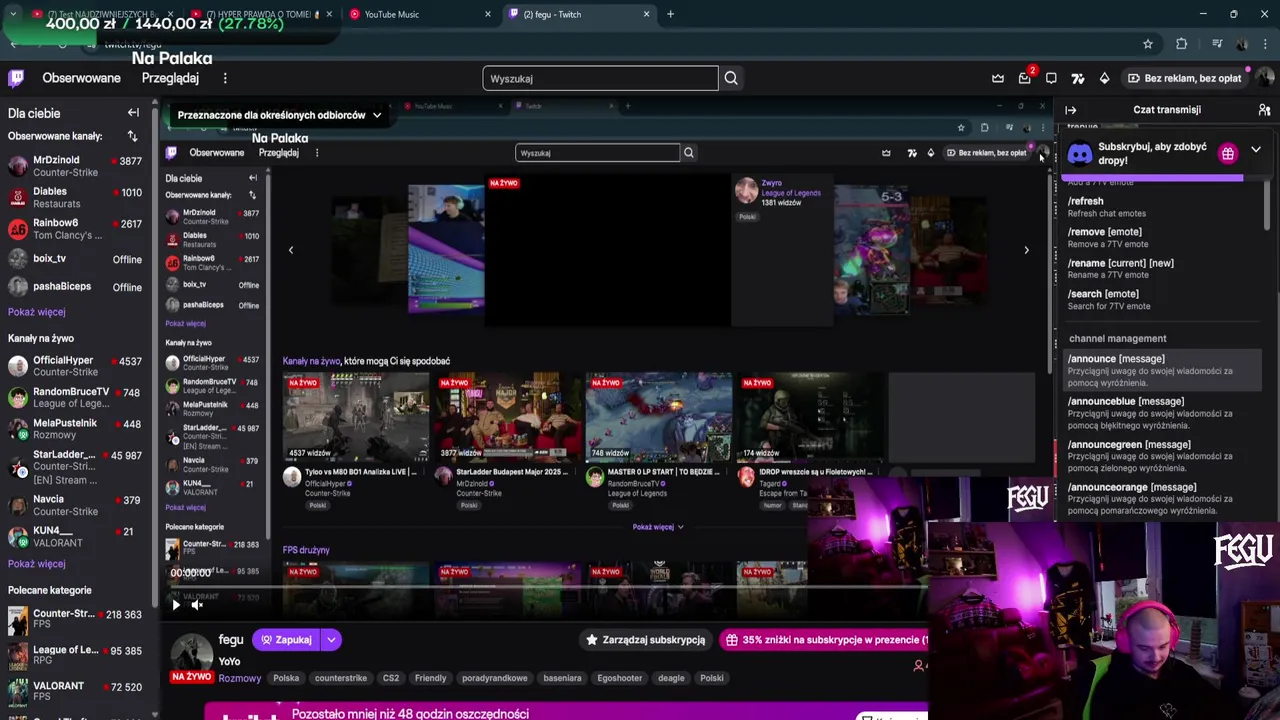Switch to the YouTube Music browser tab
This screenshot has height=720, width=1280.
(420, 14)
